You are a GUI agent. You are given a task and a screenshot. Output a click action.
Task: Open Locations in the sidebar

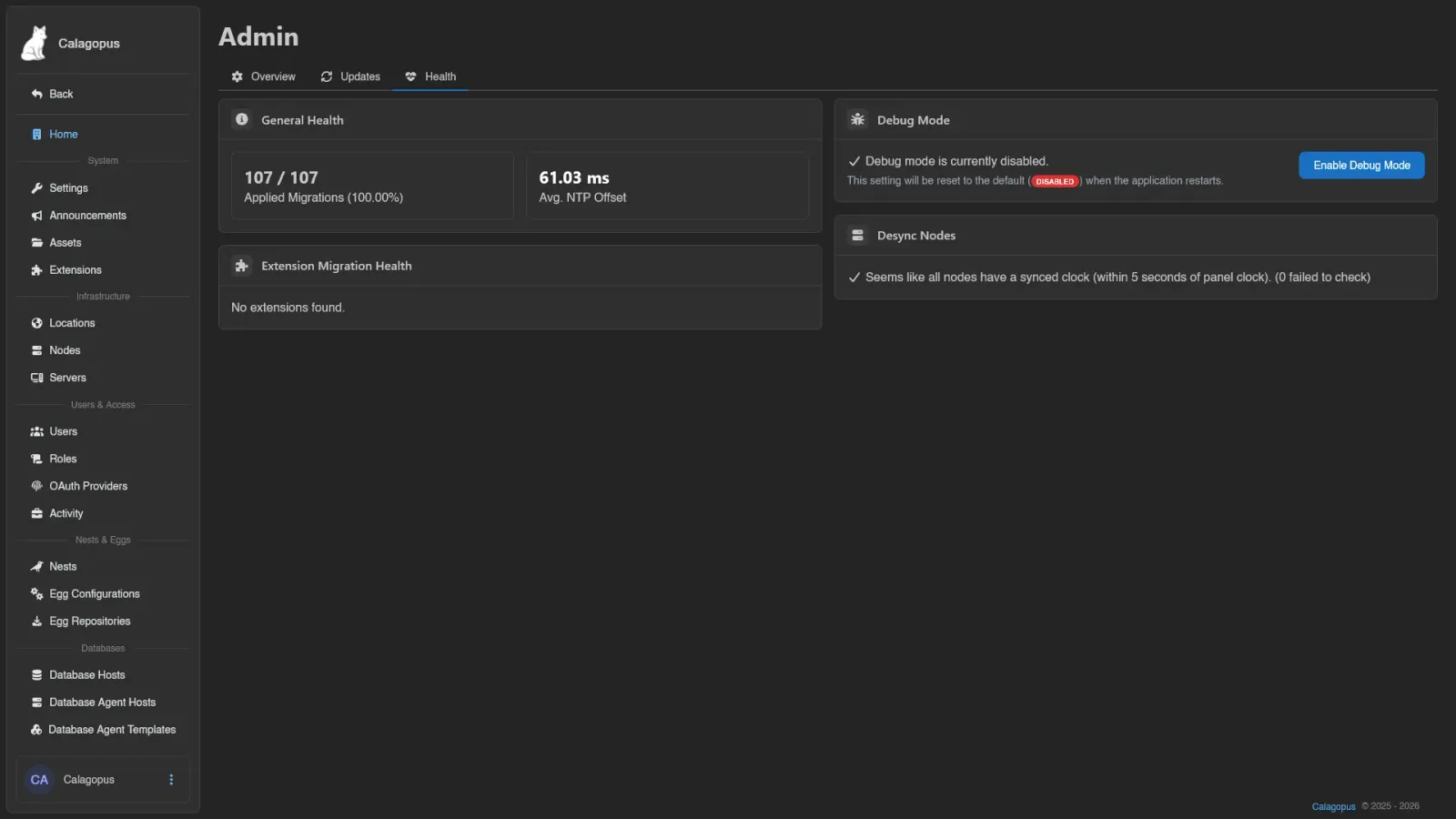click(x=103, y=323)
